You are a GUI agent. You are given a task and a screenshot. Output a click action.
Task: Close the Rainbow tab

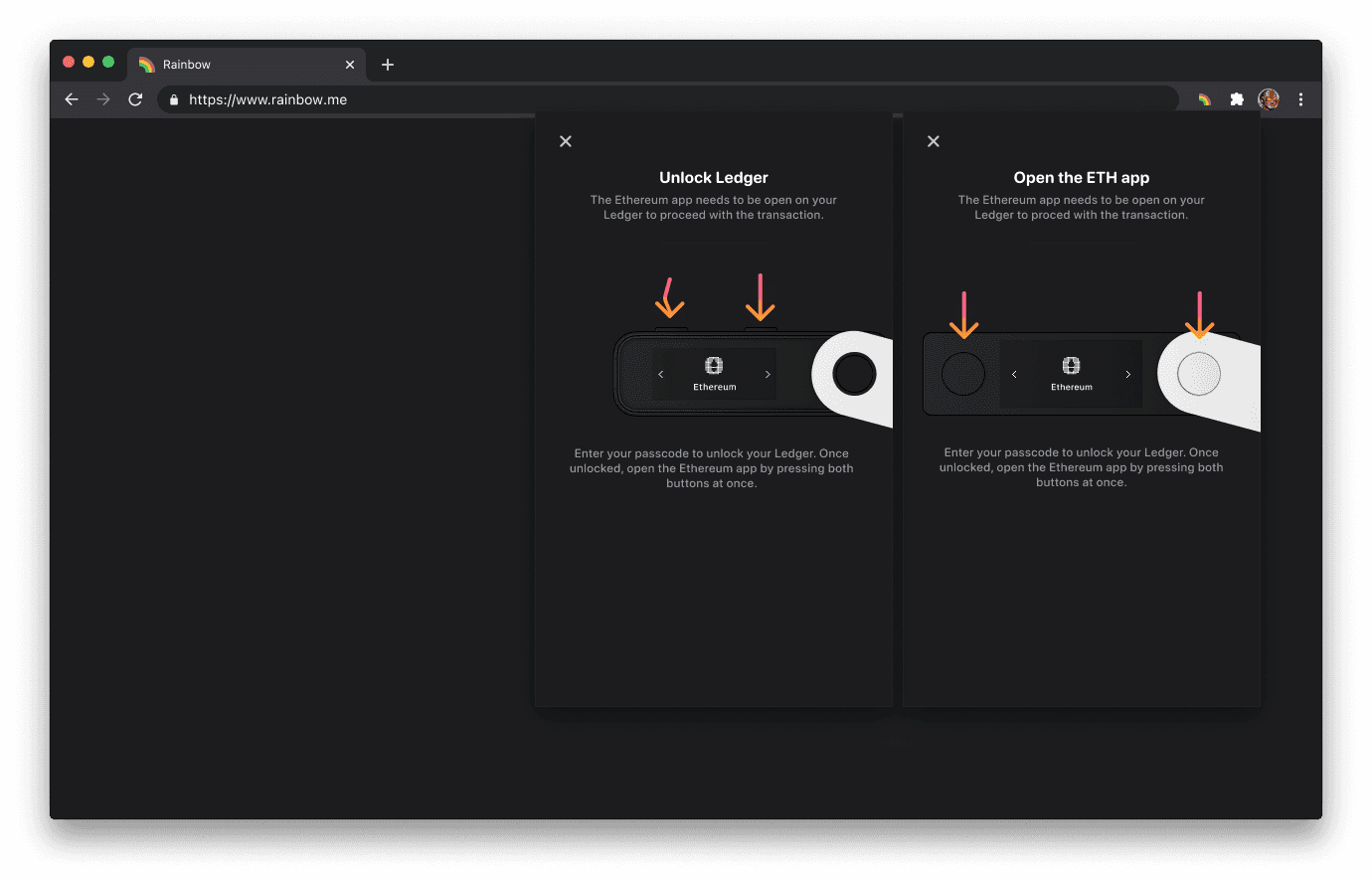tap(350, 65)
